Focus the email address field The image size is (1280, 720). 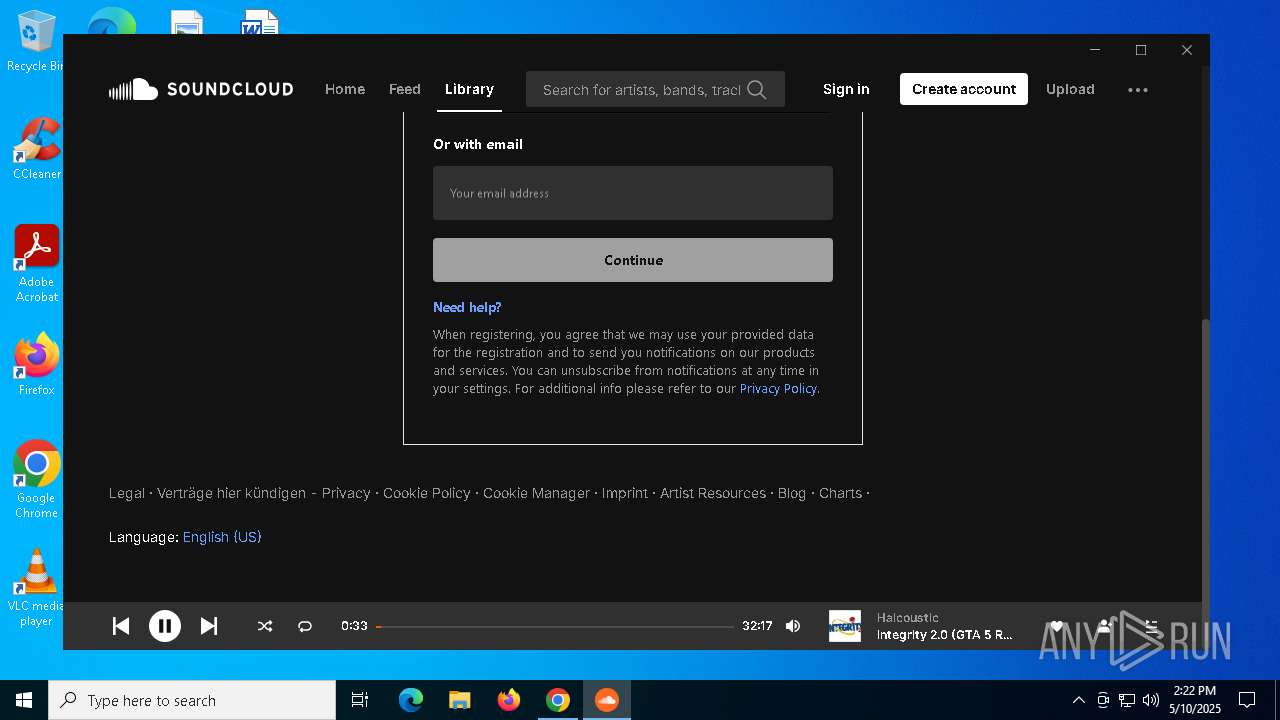pyautogui.click(x=633, y=193)
